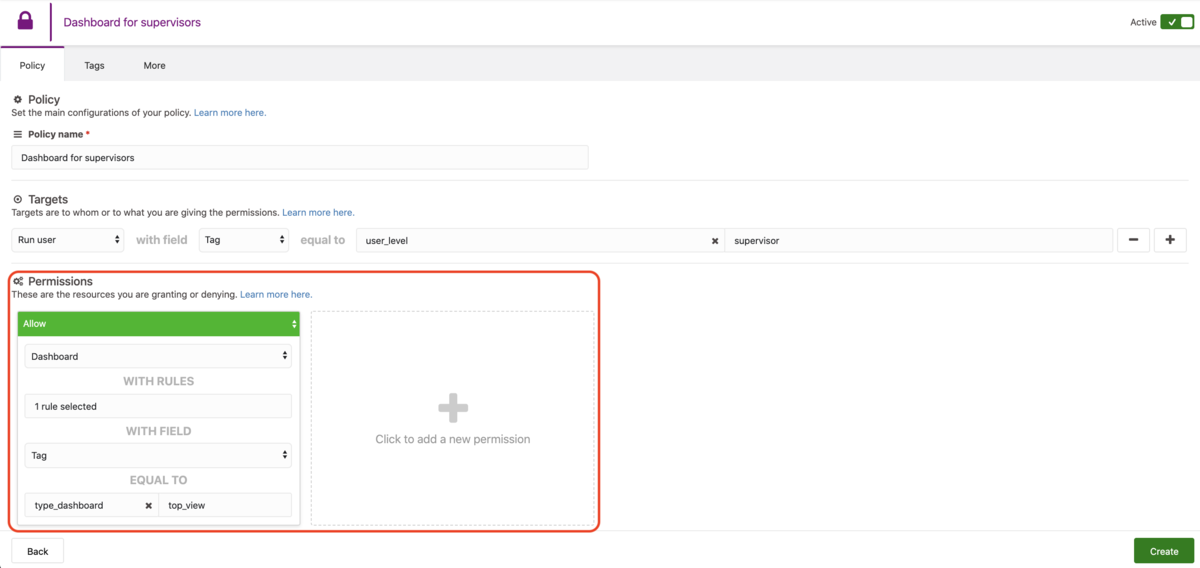Open Learn more link under Policy
The image size is (1200, 568).
(x=230, y=113)
